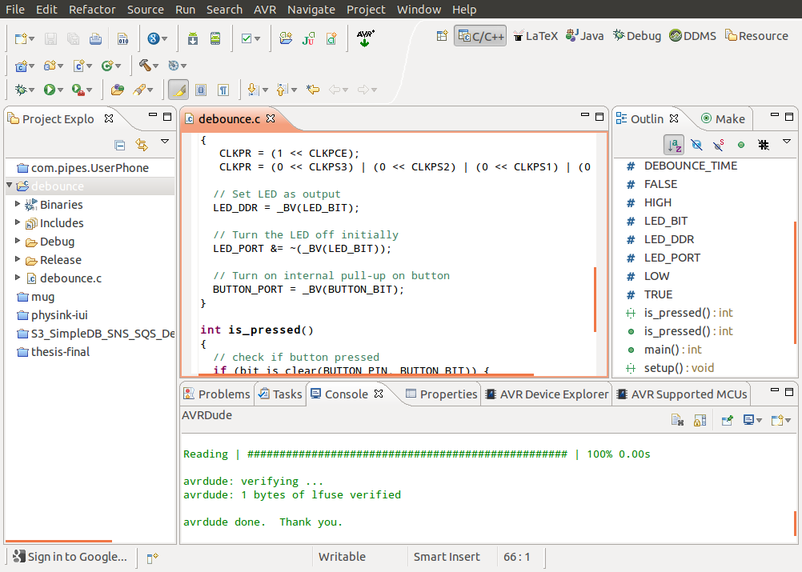Open the Refactor menu
Image resolution: width=802 pixels, height=572 pixels.
[x=92, y=9]
